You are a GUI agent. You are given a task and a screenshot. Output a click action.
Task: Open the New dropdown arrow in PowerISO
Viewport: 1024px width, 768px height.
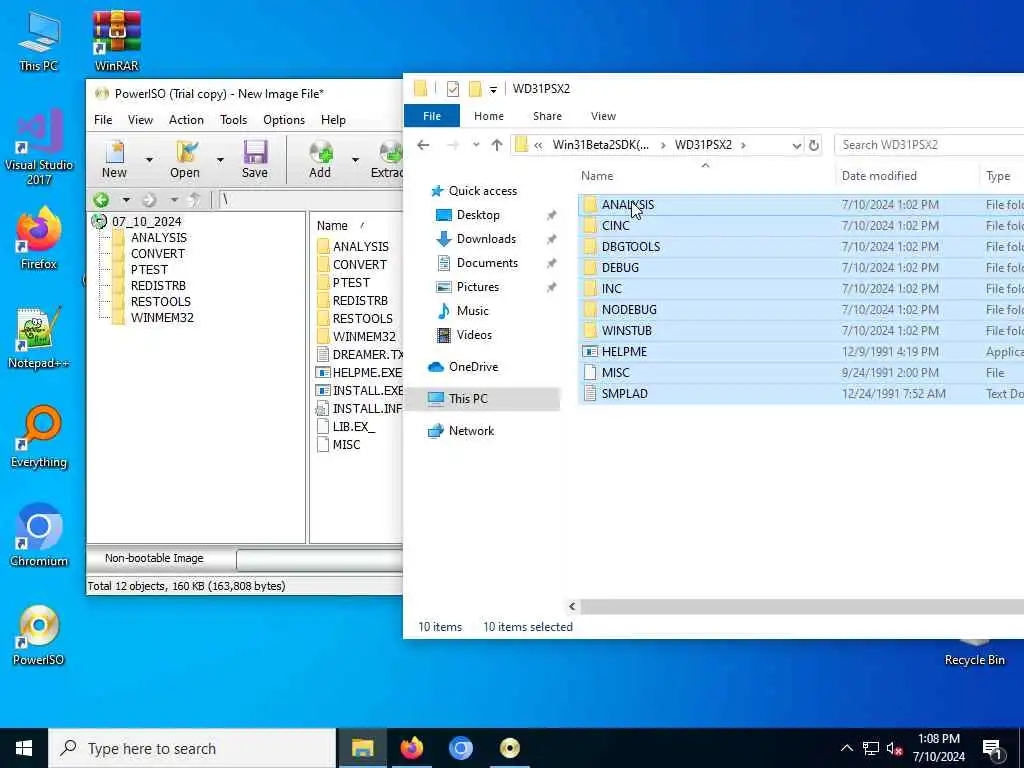(x=149, y=159)
